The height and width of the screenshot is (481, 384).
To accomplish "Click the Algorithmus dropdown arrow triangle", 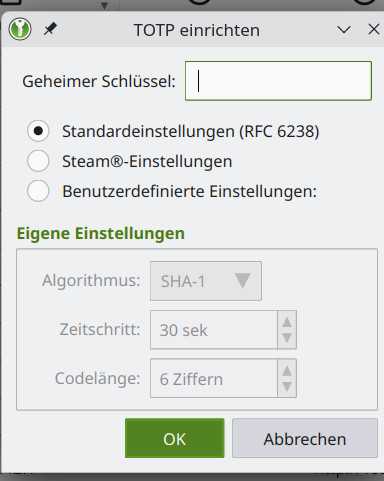I will [x=242, y=280].
